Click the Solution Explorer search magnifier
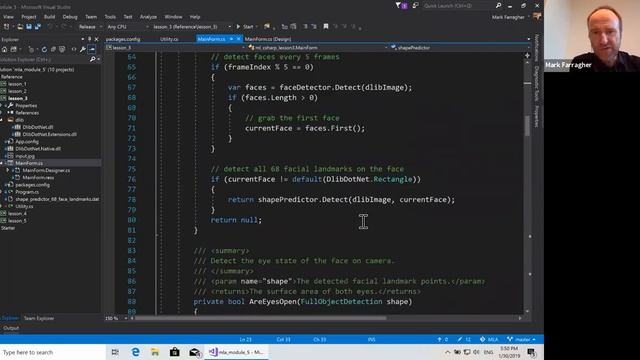This screenshot has height=360, width=640. [93, 60]
